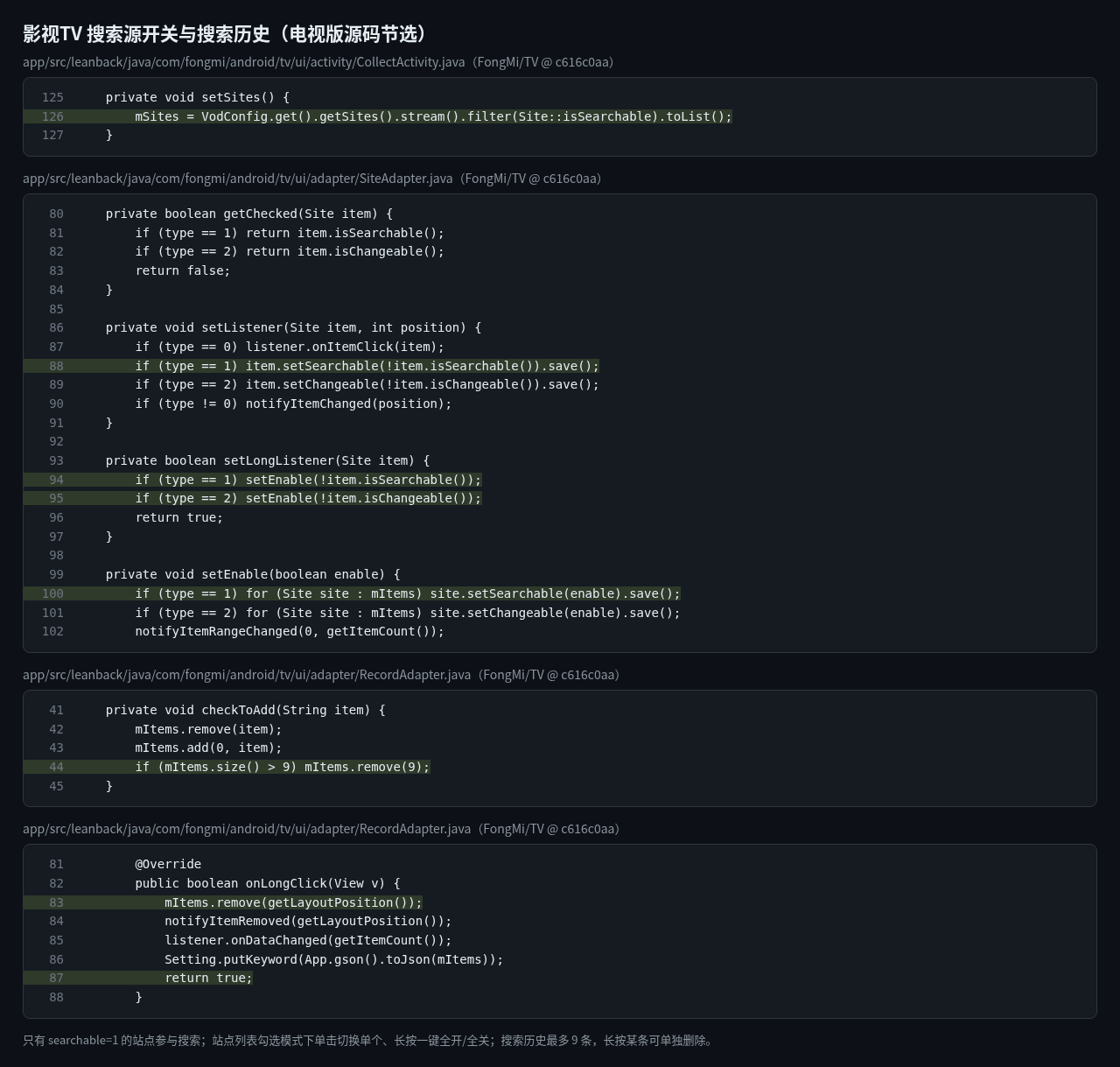Screen dimensions: 1120x1067
Task: Click line number 88 in SiteAdapter snippet
Action: click(56, 366)
